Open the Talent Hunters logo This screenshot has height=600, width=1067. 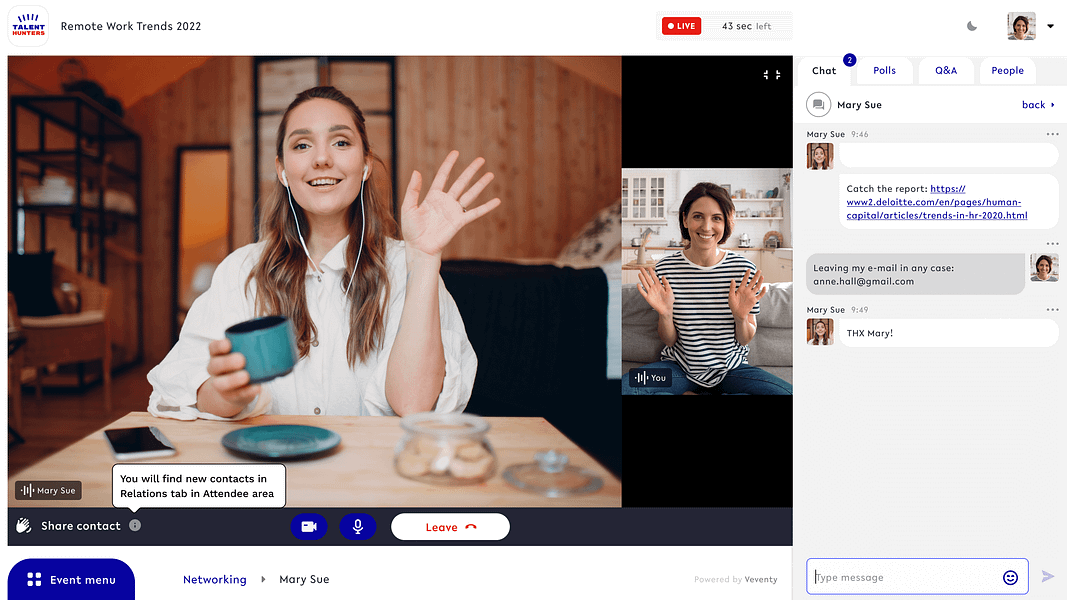(28, 26)
